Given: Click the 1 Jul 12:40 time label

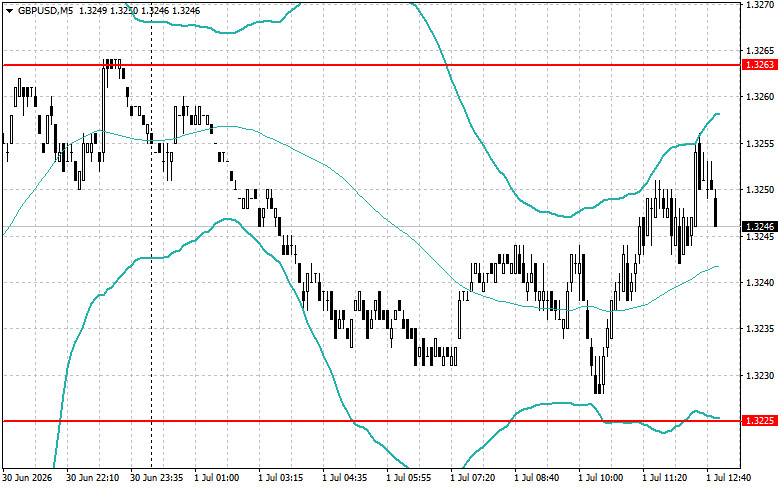Looking at the screenshot, I should tap(729, 478).
